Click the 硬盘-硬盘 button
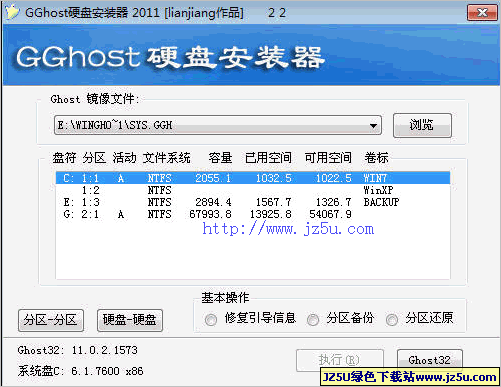This screenshot has width=501, height=387. click(x=130, y=320)
